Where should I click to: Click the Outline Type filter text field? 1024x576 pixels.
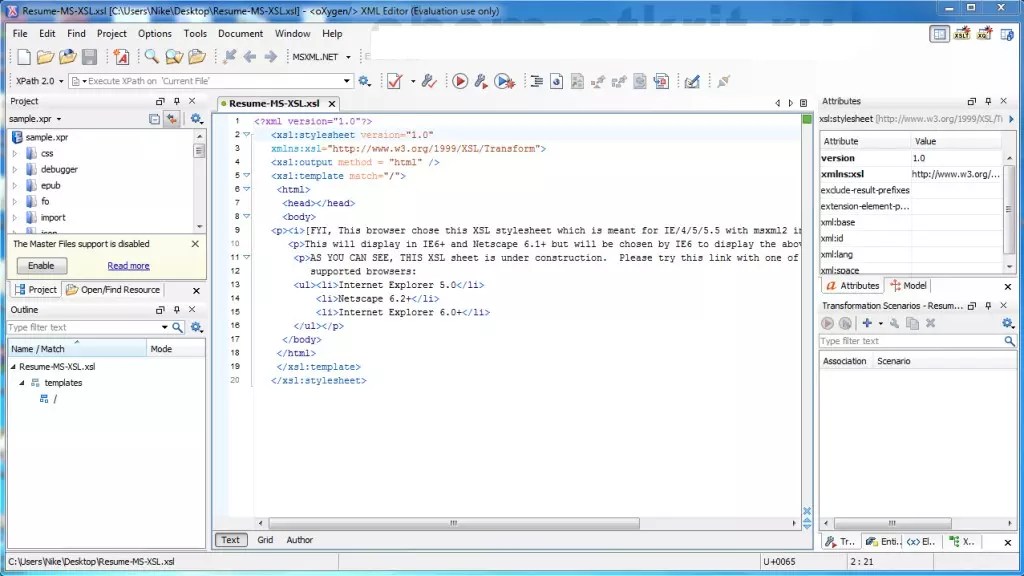coord(83,327)
